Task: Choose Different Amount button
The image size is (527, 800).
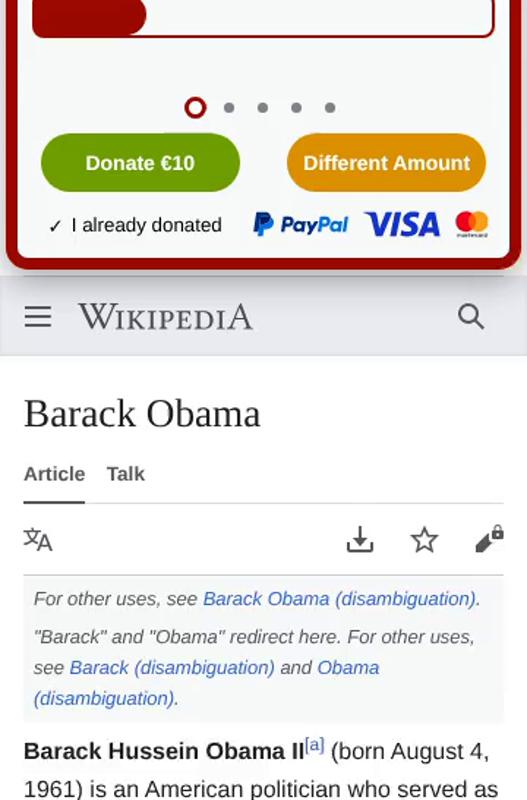Action: (x=387, y=163)
